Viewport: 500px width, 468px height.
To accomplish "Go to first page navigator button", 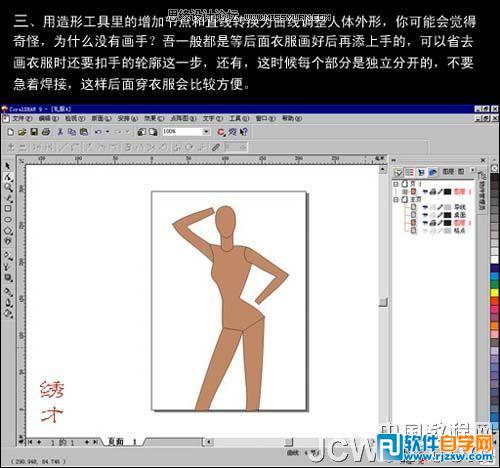I will (30, 442).
